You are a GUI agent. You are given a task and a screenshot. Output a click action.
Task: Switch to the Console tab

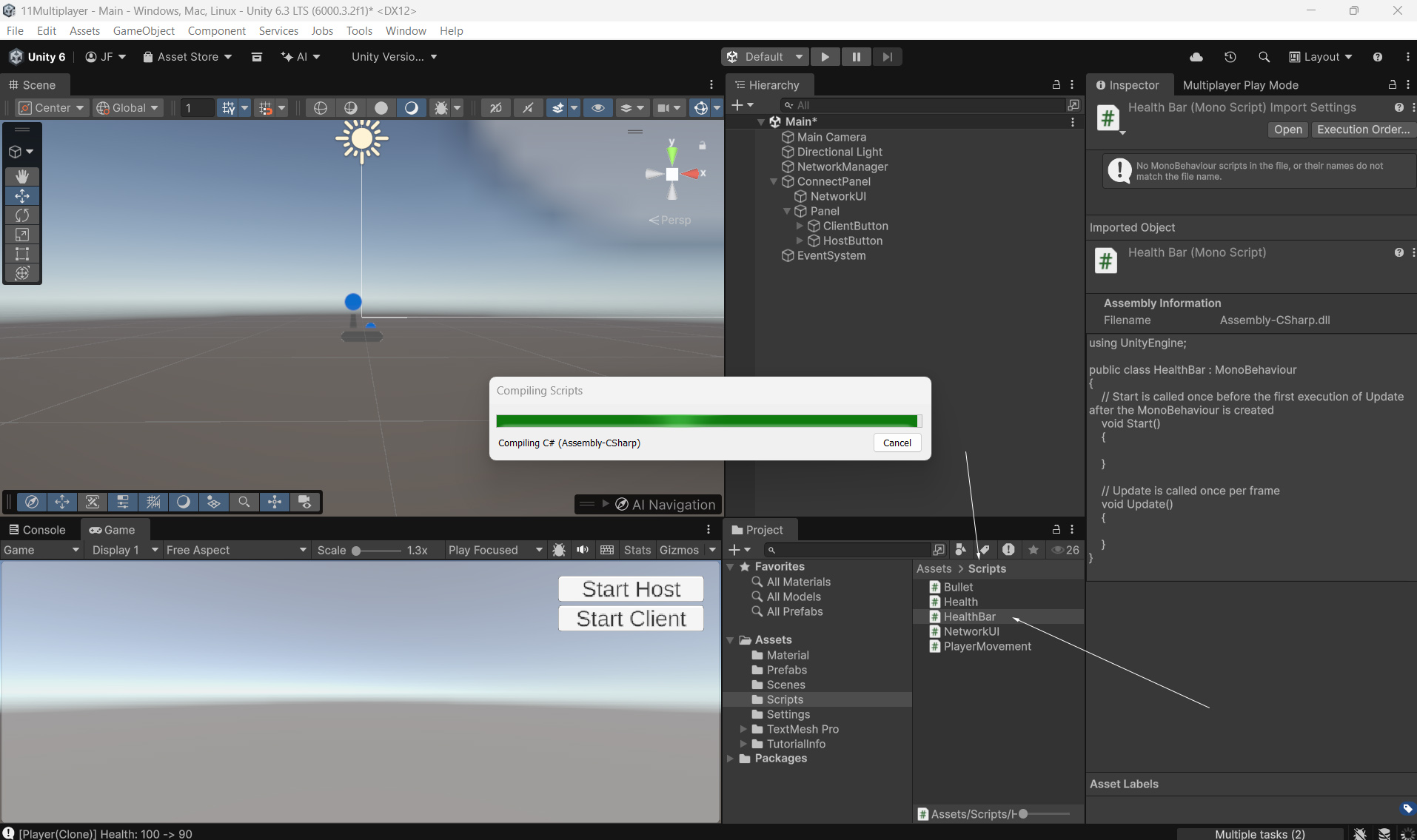pyautogui.click(x=37, y=530)
